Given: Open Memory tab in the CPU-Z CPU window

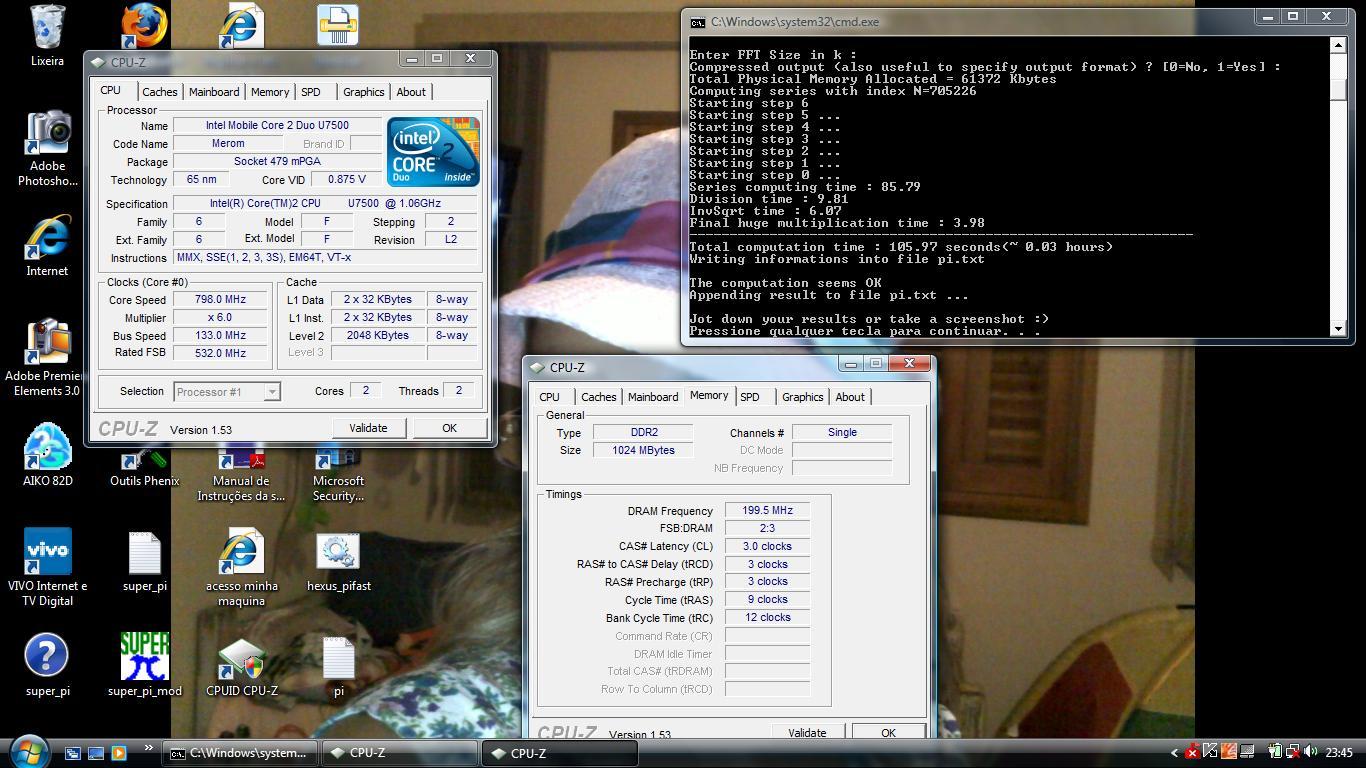Looking at the screenshot, I should [270, 92].
